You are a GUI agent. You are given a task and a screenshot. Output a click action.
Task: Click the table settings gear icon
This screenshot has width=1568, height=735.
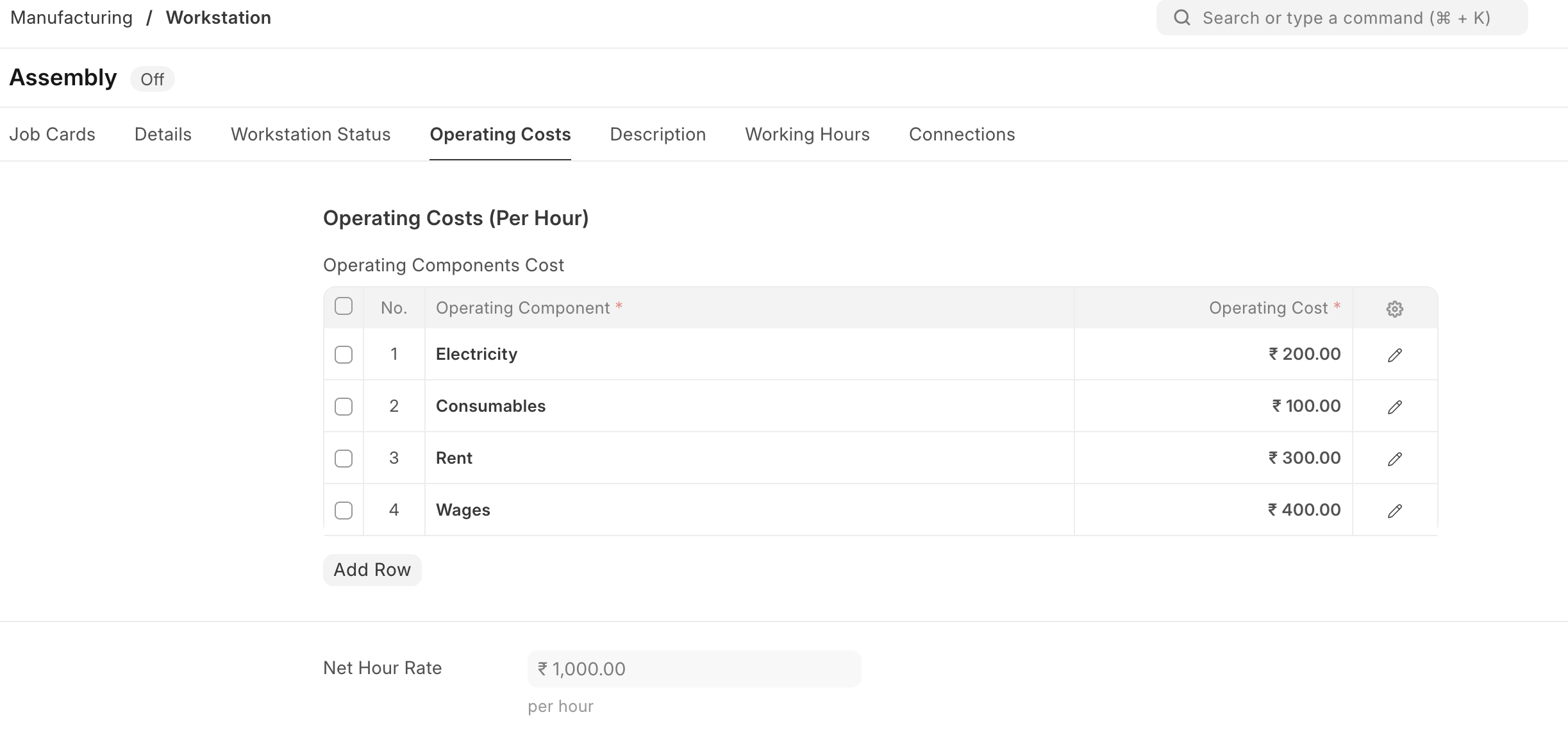click(x=1394, y=308)
